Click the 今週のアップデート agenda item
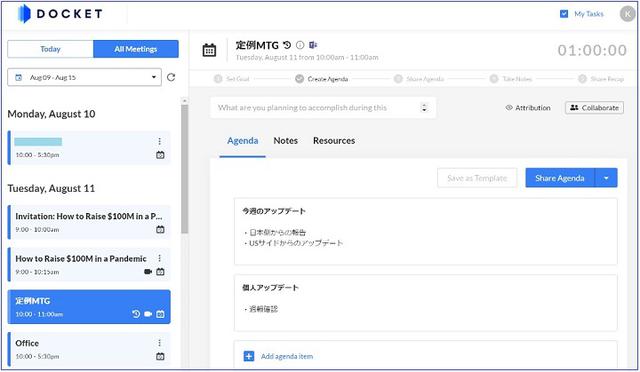The height and width of the screenshot is (372, 640). 425,232
